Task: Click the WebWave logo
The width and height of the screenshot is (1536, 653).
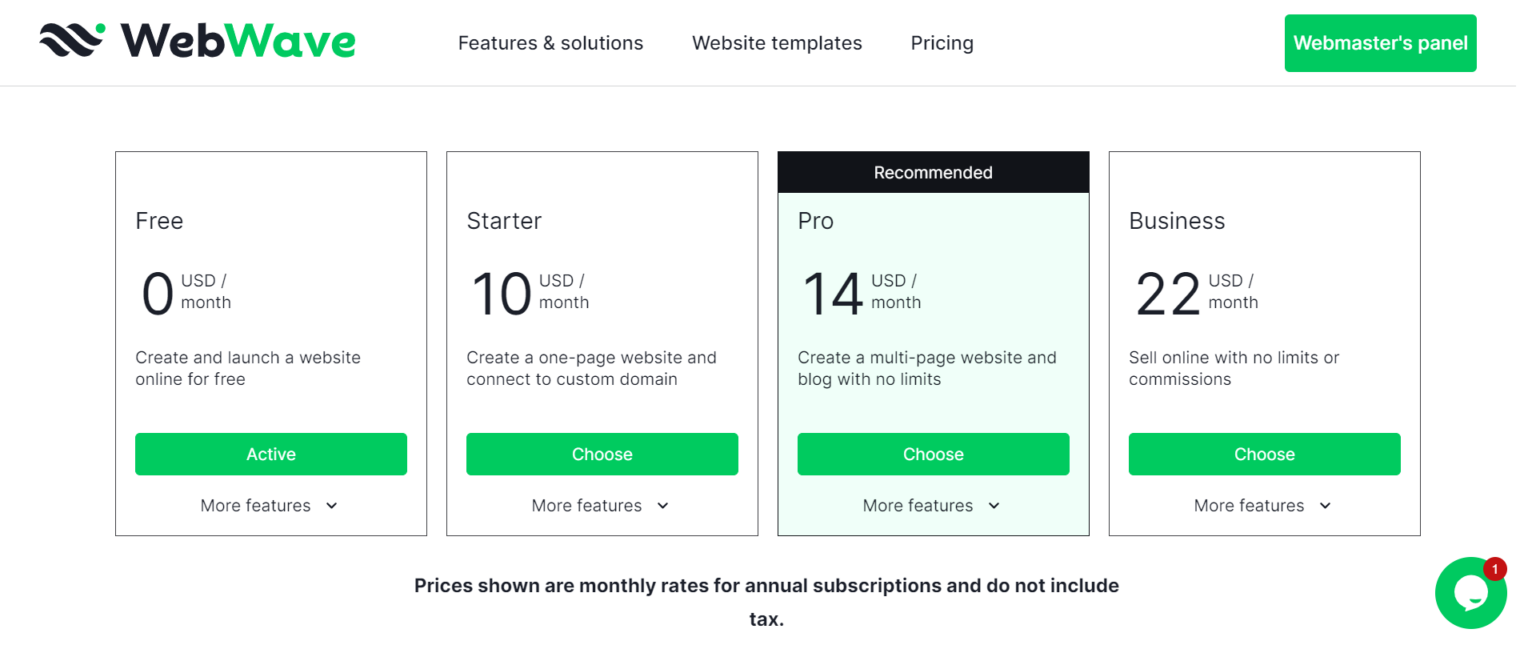Action: (196, 42)
